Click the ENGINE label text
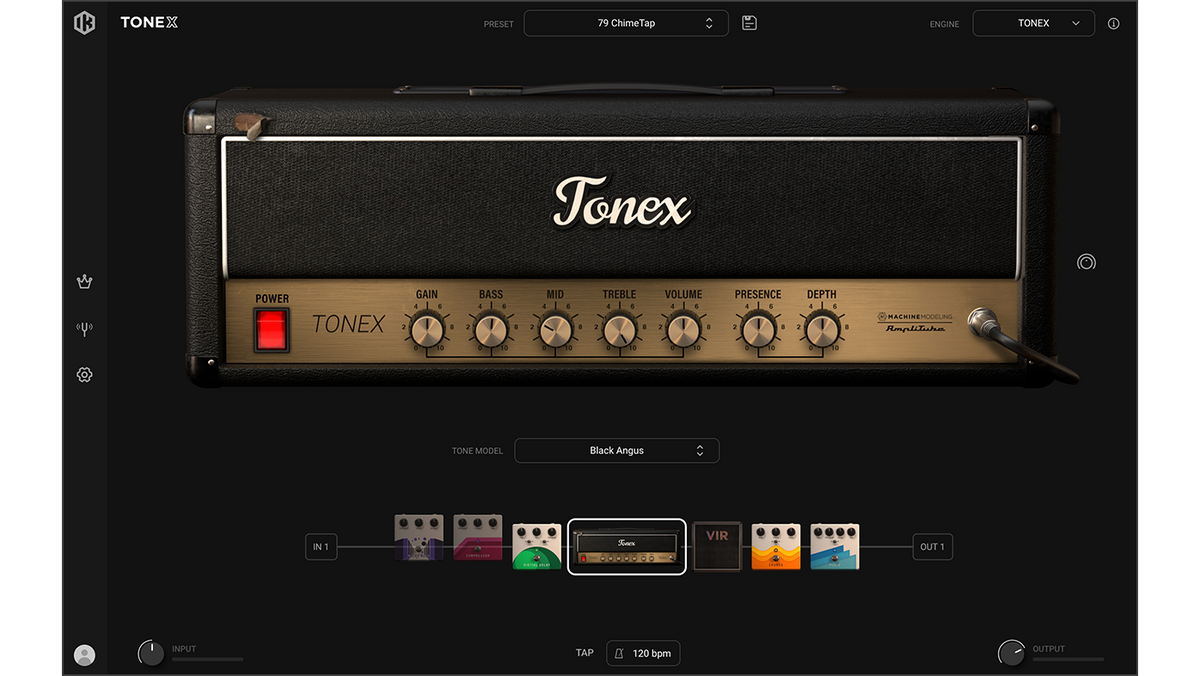The height and width of the screenshot is (676, 1200). coord(944,24)
